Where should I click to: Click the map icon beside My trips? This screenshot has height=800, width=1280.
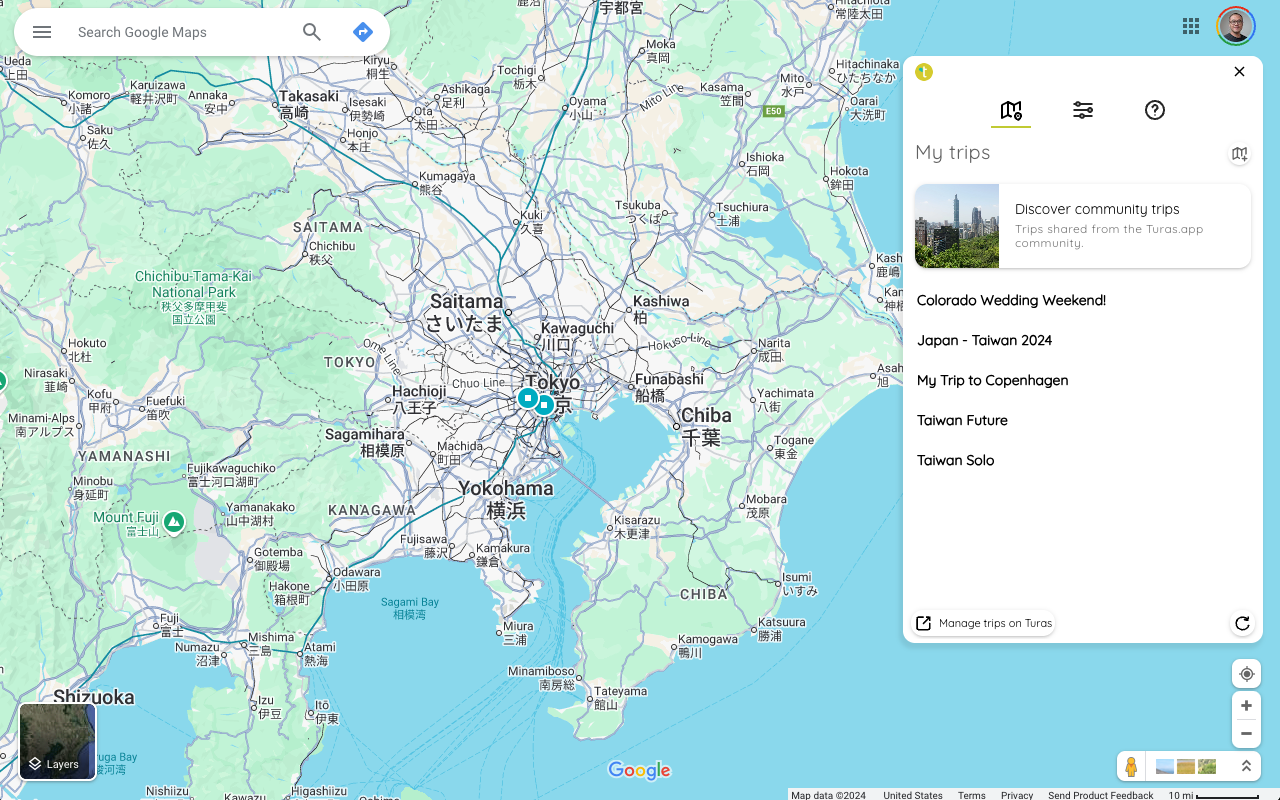click(1240, 154)
